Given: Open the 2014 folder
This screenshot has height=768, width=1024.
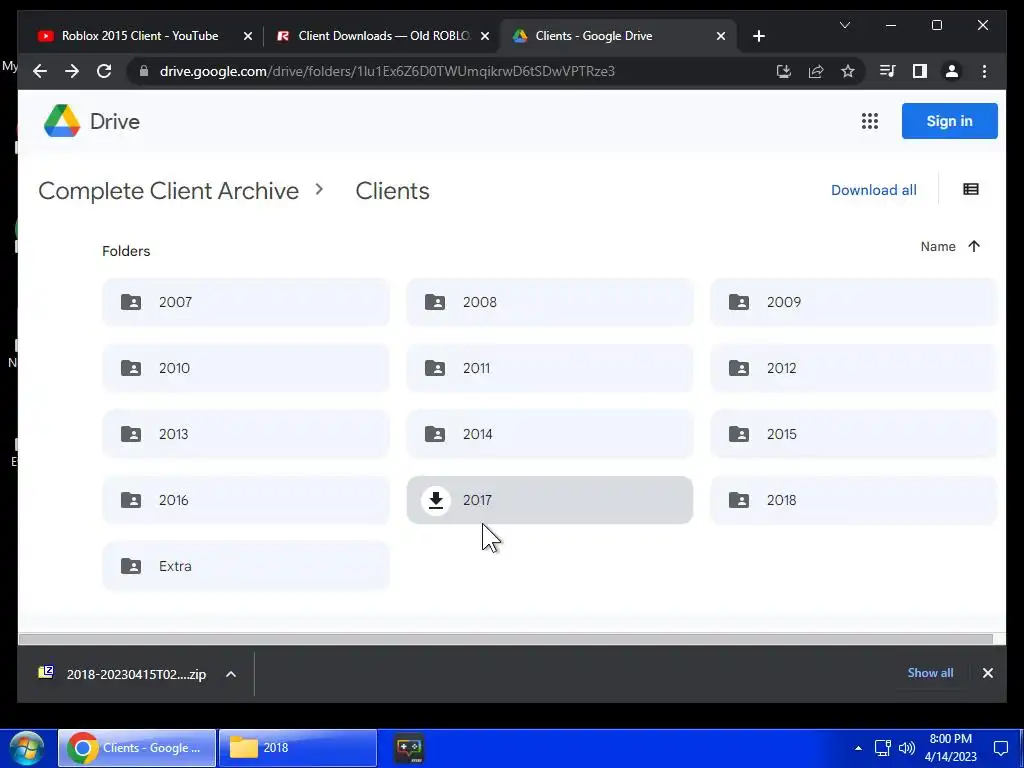Looking at the screenshot, I should point(550,434).
